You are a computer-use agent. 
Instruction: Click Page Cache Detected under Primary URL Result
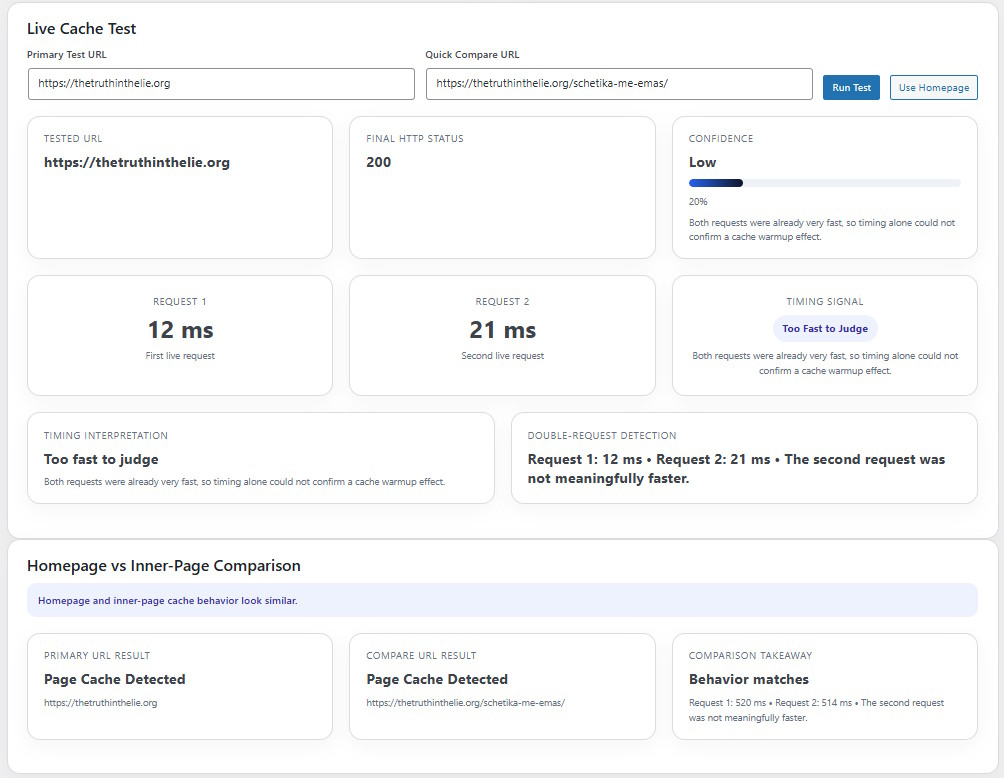pyautogui.click(x=115, y=679)
